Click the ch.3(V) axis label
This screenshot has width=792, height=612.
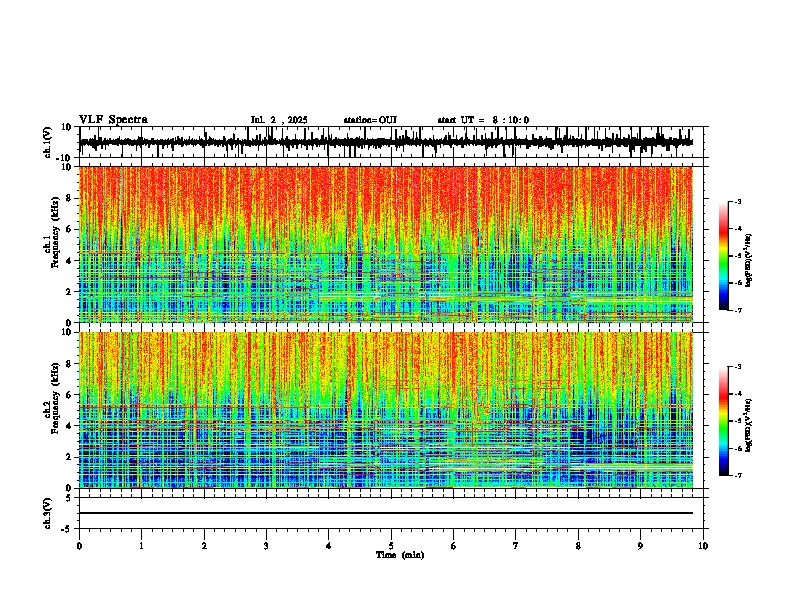48,513
